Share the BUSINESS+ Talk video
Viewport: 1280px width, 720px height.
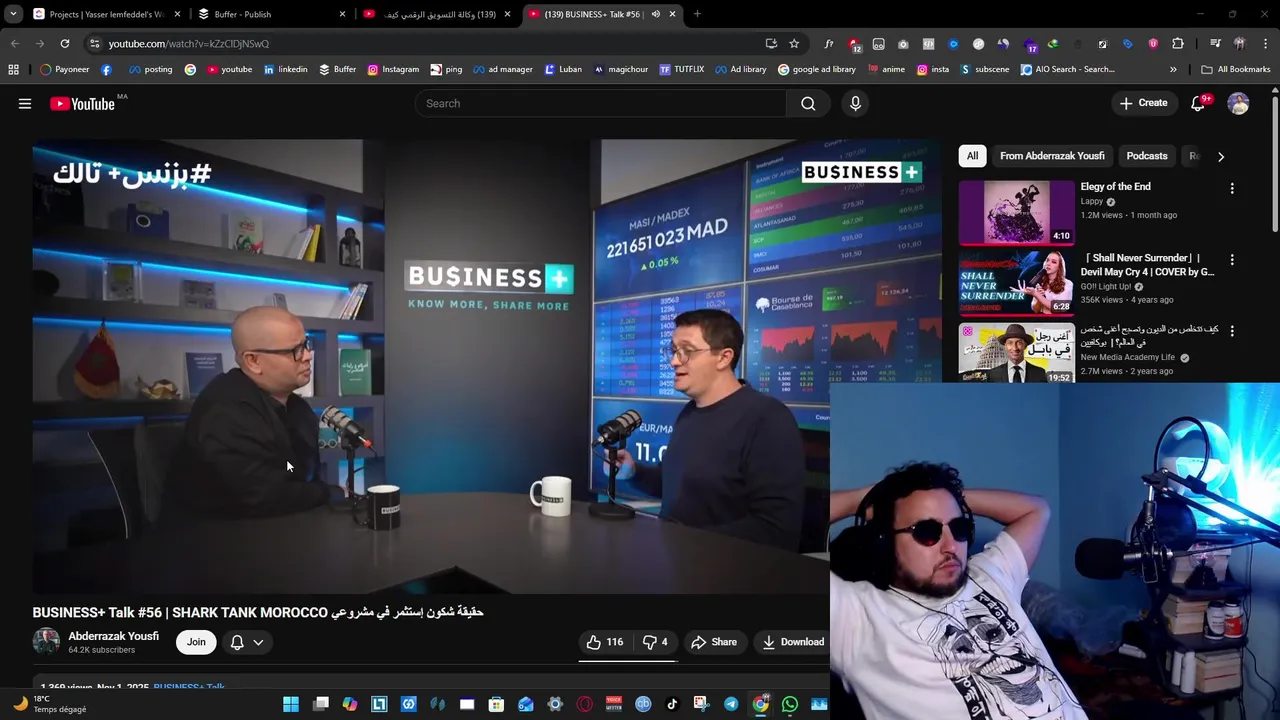pyautogui.click(x=714, y=642)
